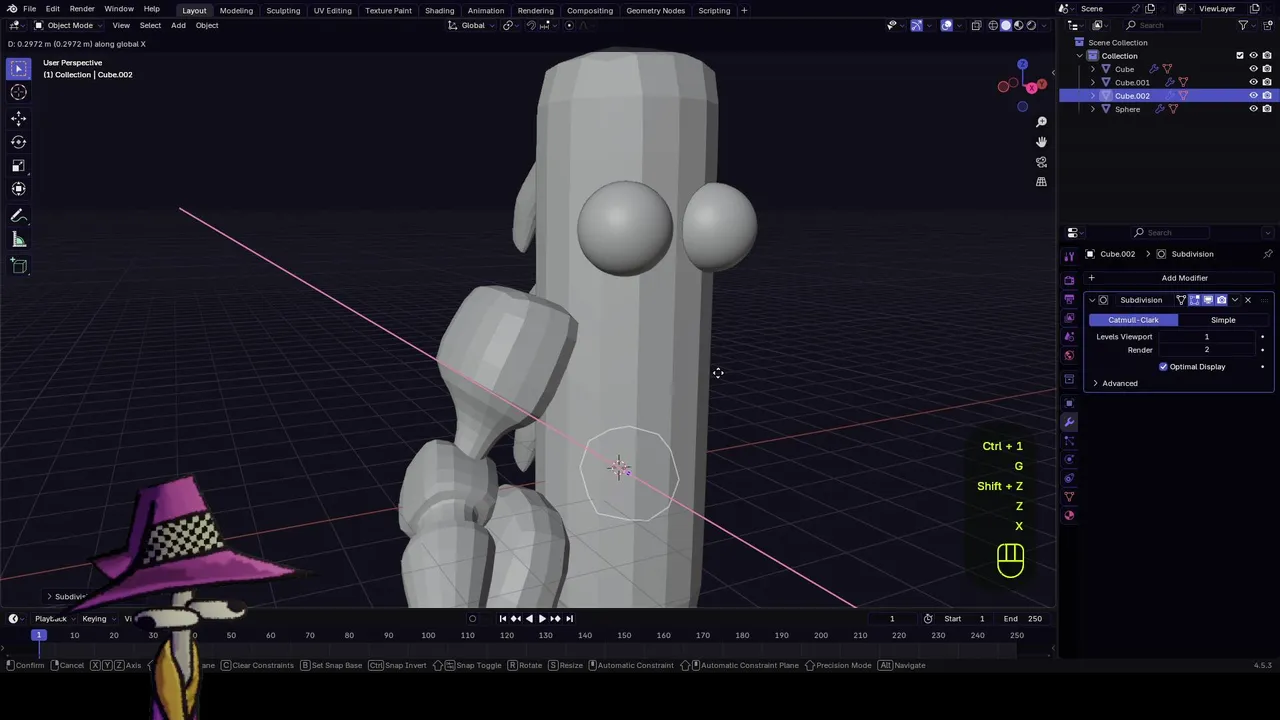This screenshot has width=1280, height=720.
Task: Disable Cube.002 render camera icon
Action: (1267, 96)
